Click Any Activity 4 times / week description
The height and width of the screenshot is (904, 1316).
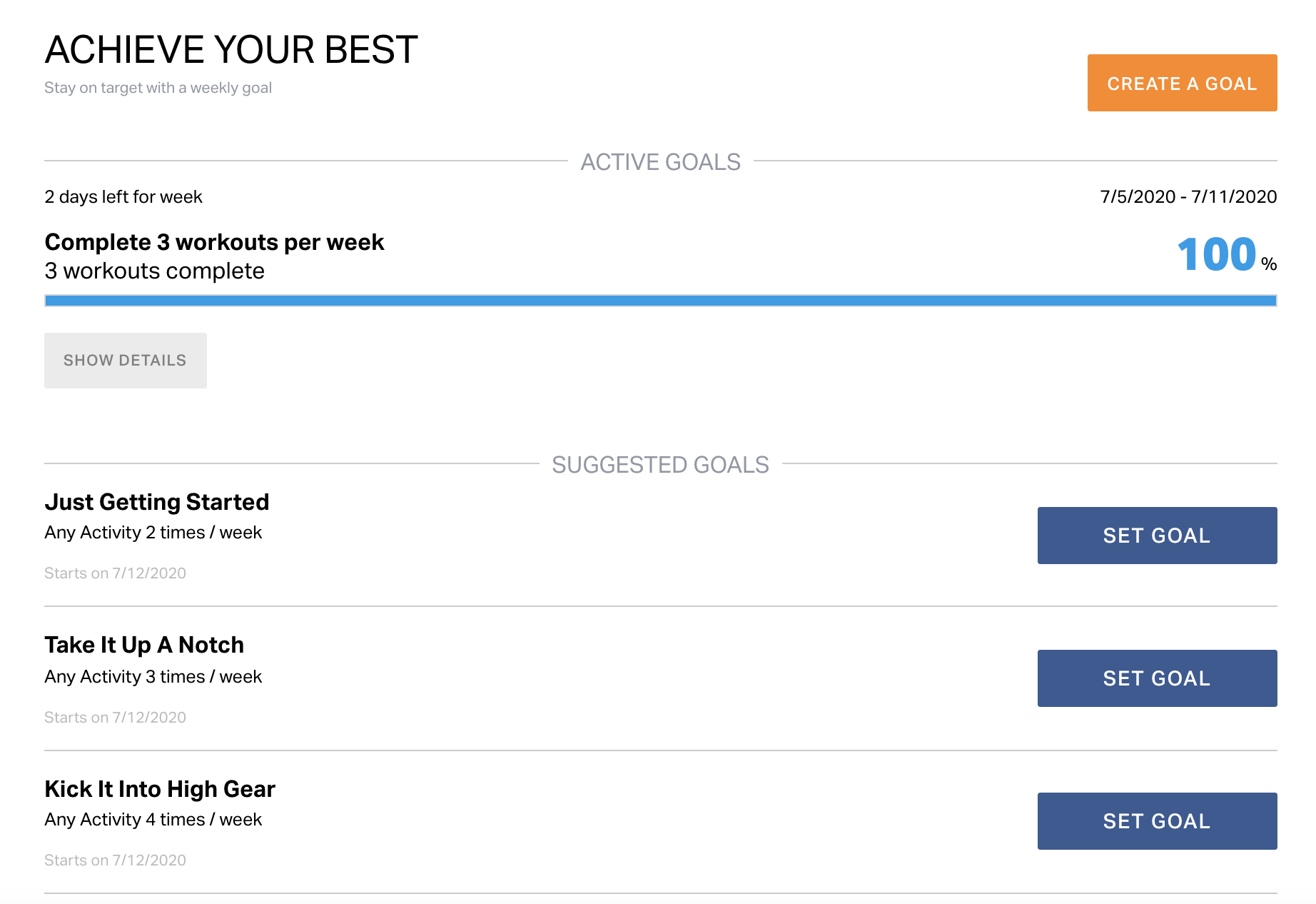point(153,820)
